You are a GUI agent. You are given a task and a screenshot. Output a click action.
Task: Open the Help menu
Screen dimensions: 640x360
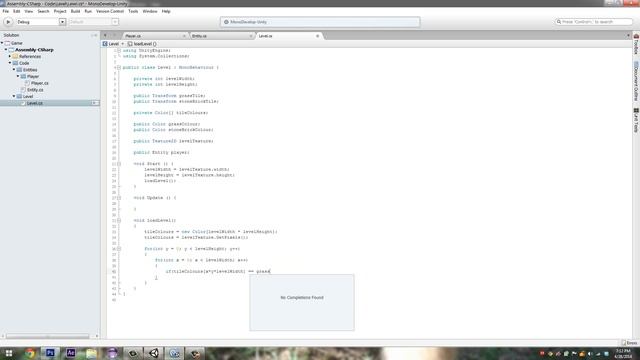pos(166,11)
